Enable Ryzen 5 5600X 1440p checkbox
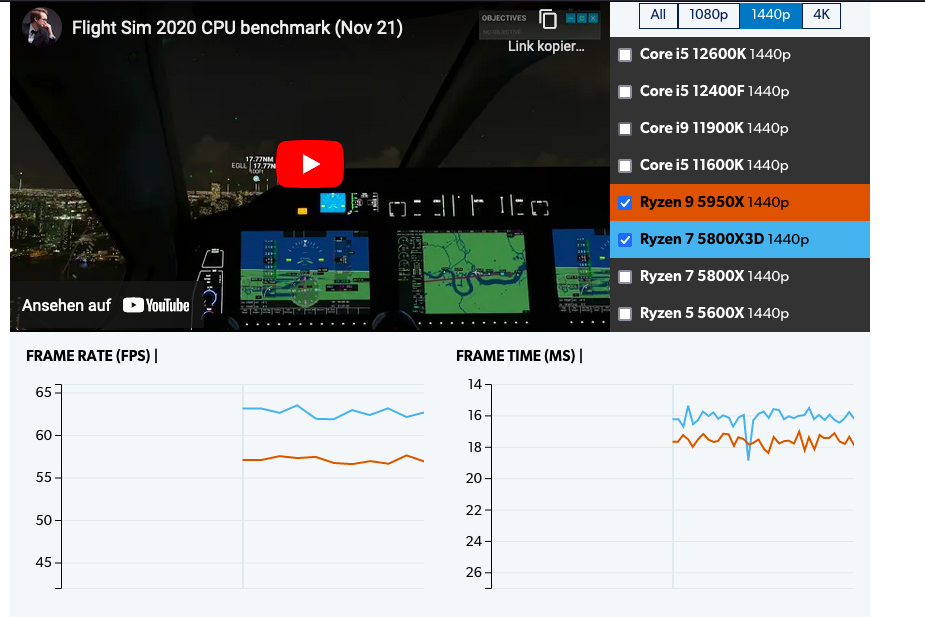The width and height of the screenshot is (925, 617). 625,314
